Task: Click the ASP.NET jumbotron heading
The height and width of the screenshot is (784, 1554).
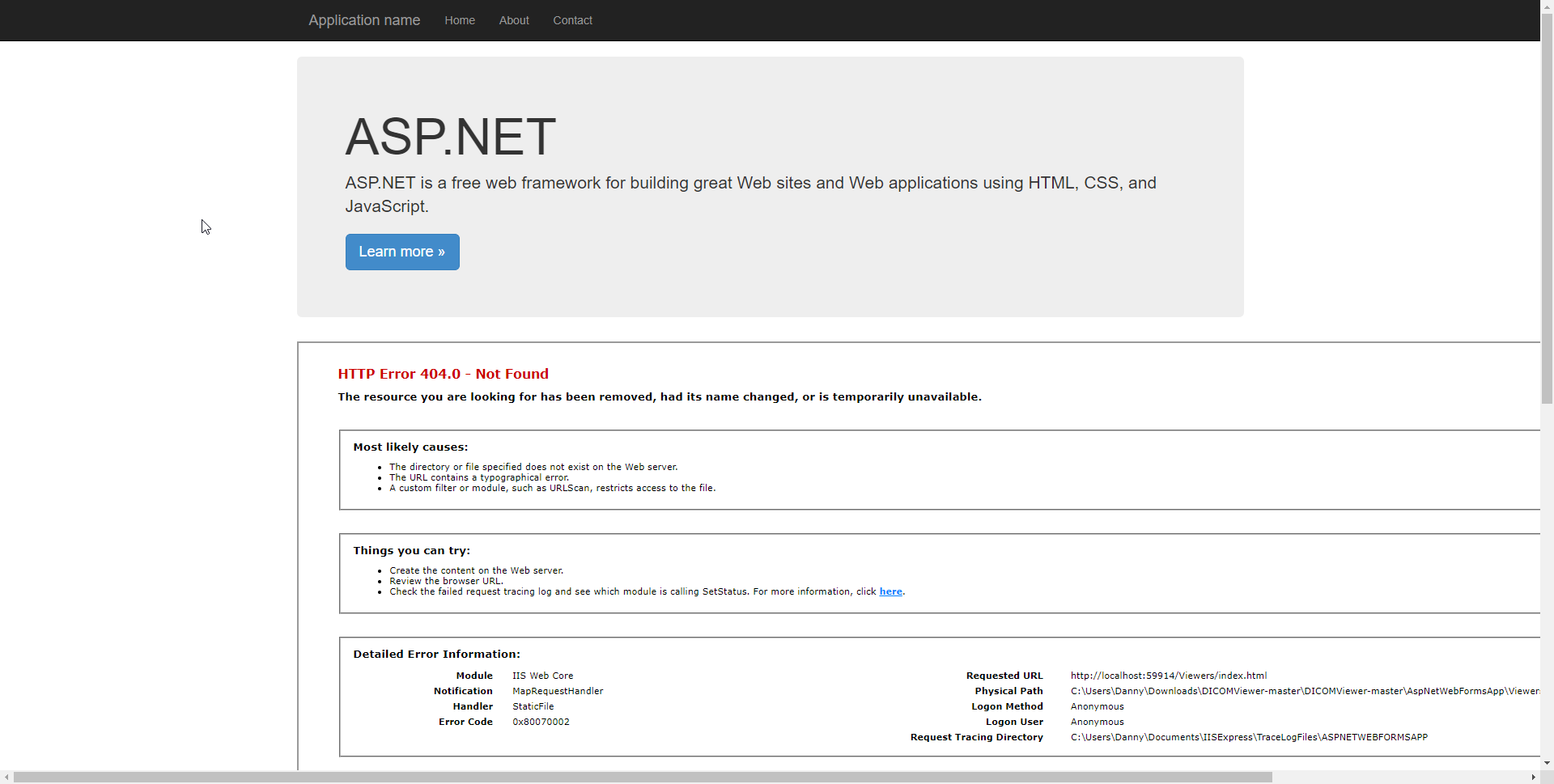Action: click(450, 136)
